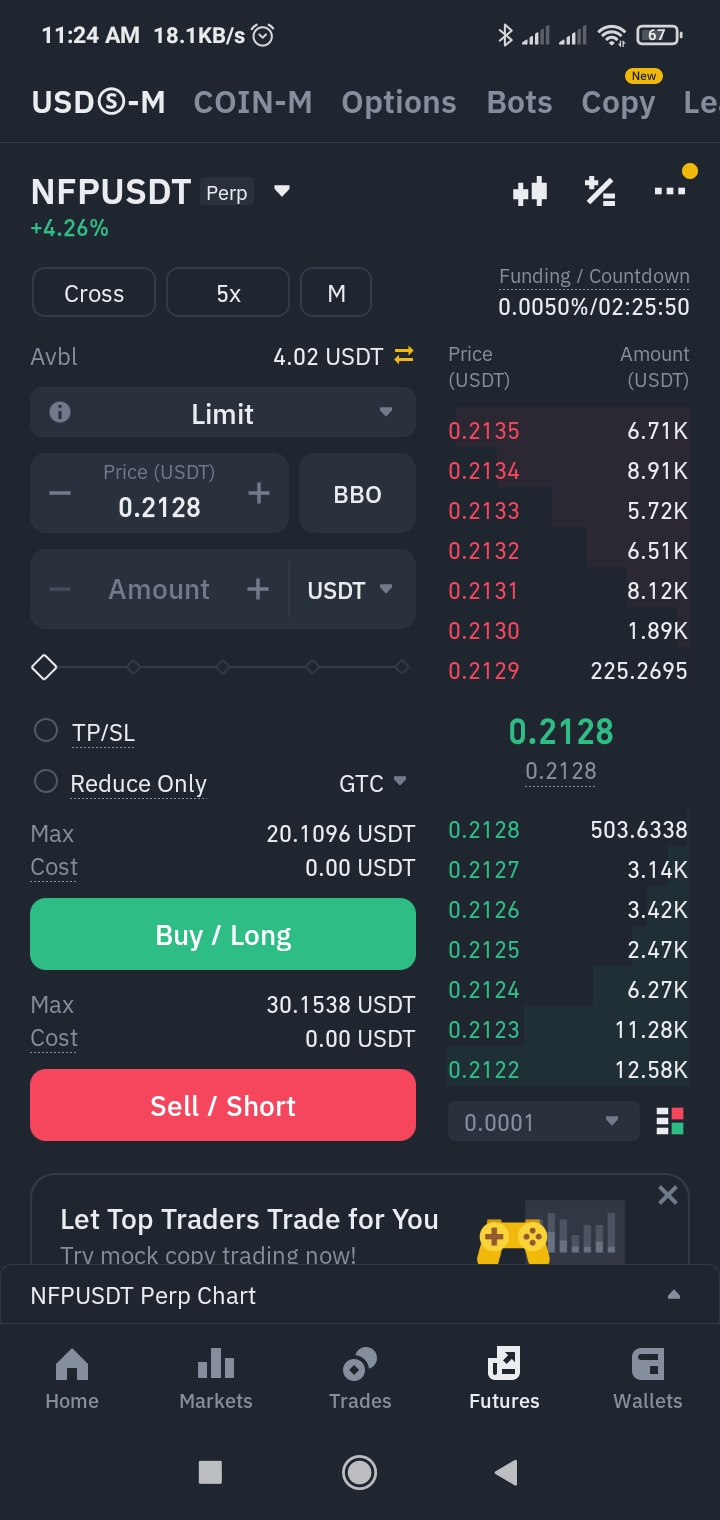Open the Limit order type dropdown
720x1520 pixels.
[x=385, y=412]
